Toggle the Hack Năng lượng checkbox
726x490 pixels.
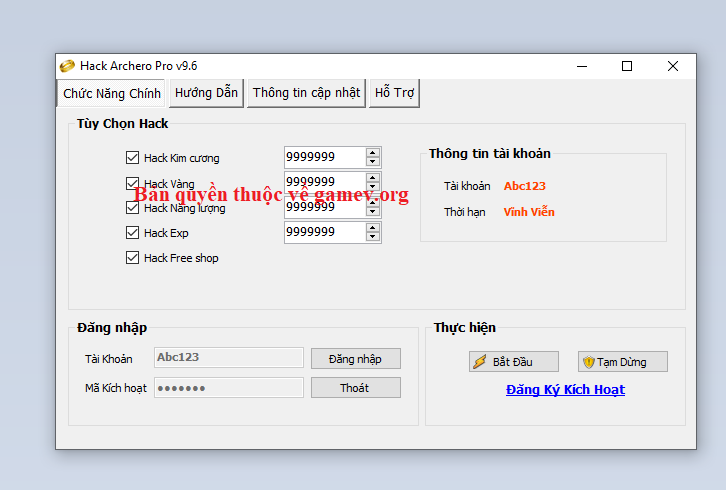(132, 207)
